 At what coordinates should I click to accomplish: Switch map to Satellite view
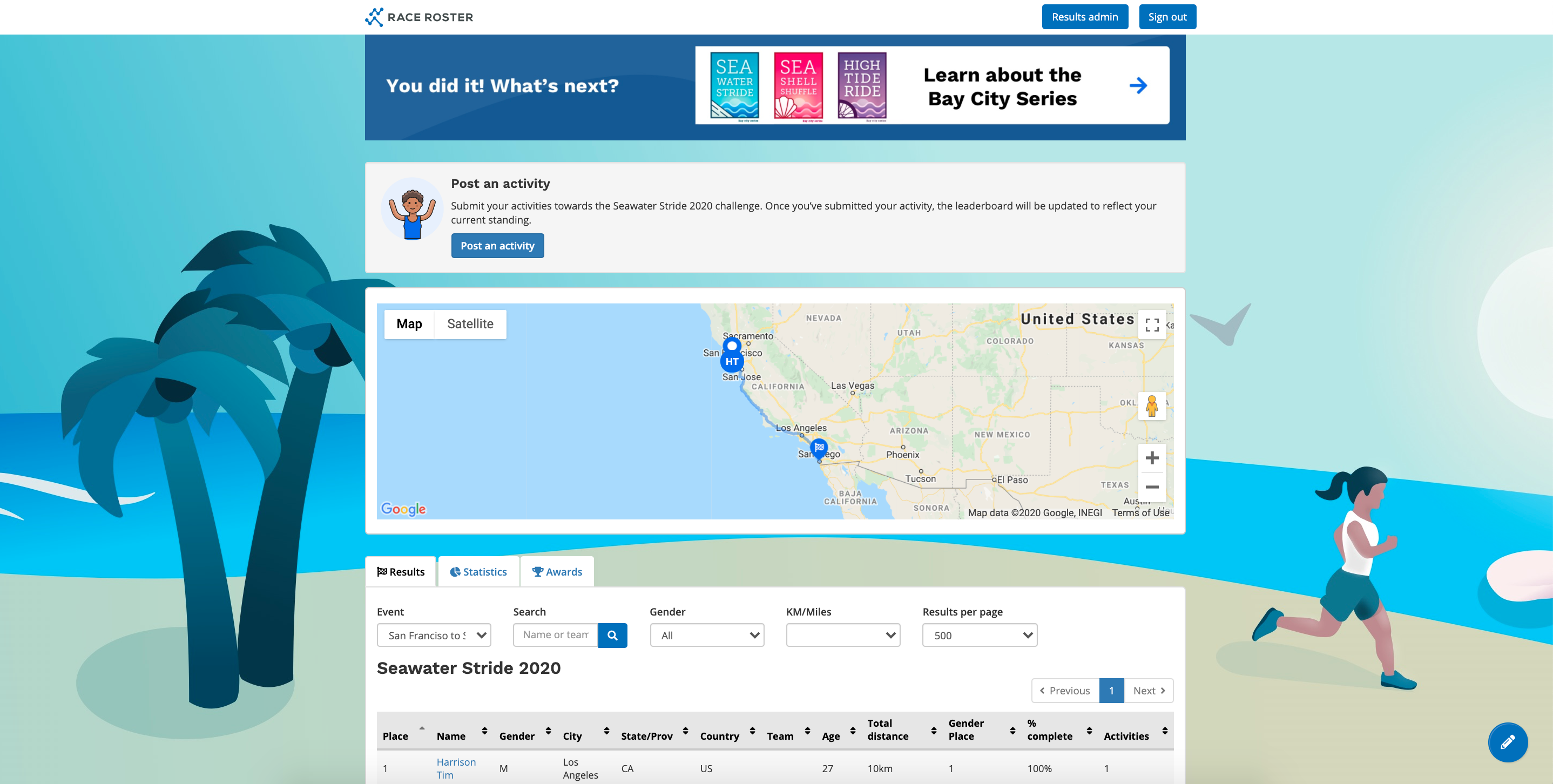470,324
